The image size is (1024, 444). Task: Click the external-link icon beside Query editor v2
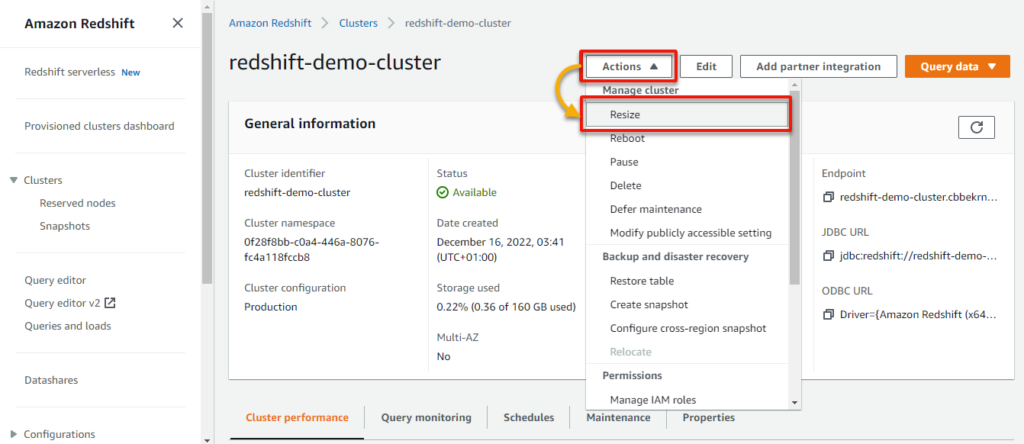(x=110, y=303)
